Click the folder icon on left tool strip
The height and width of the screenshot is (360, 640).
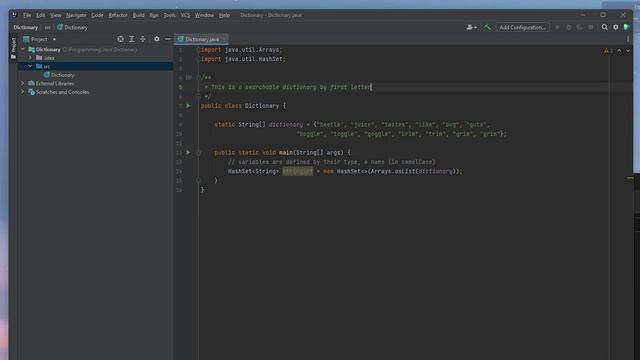click(x=13, y=57)
